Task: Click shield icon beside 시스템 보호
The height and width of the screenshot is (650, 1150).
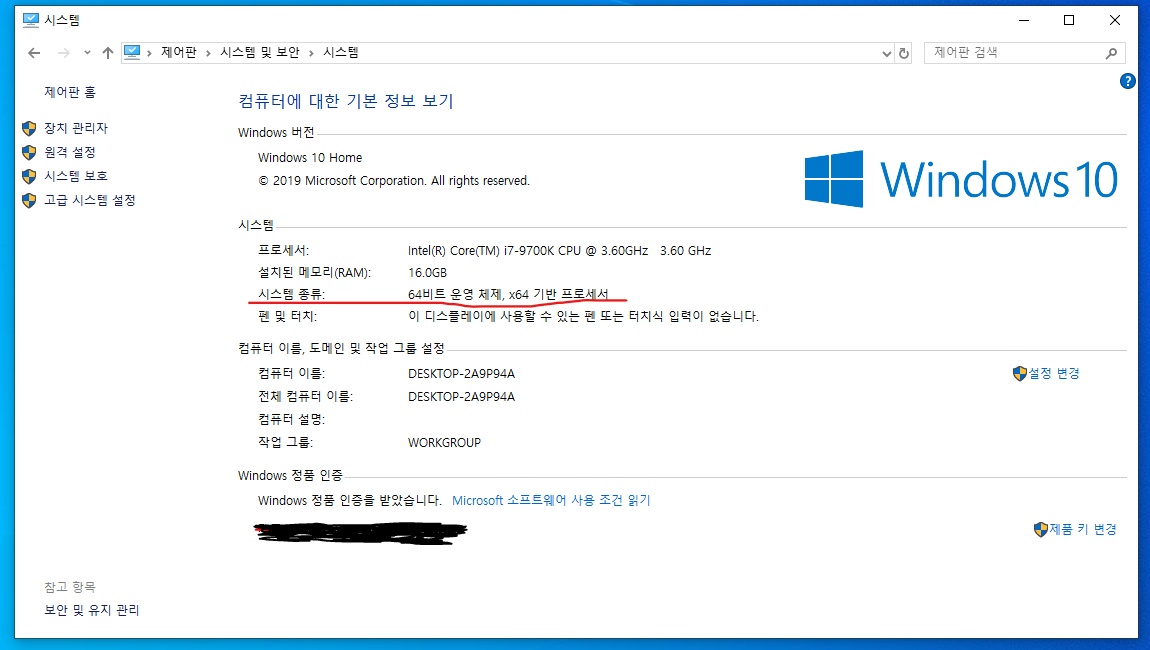Action: [29, 177]
